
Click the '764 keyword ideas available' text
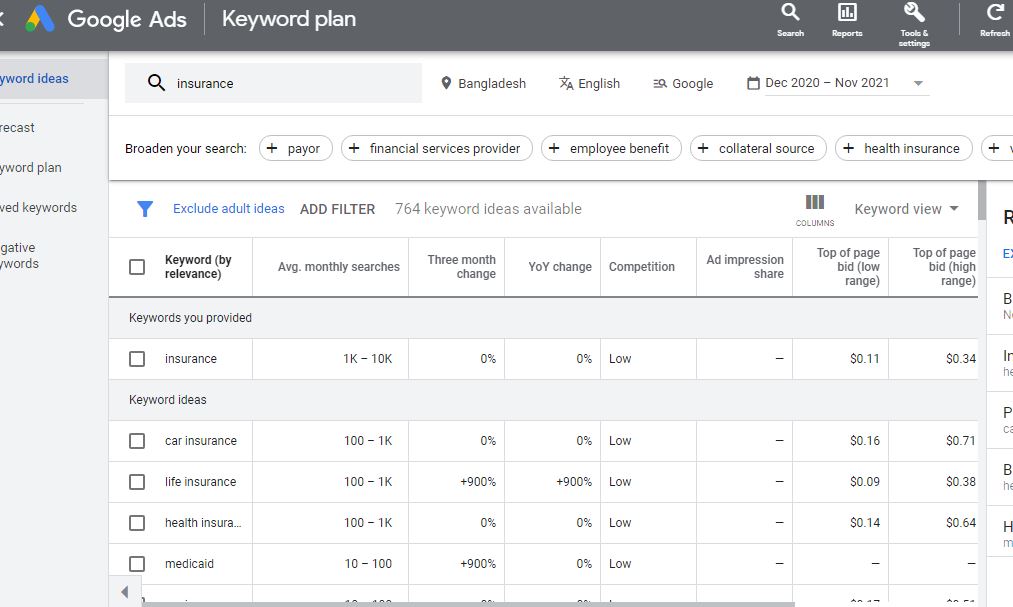click(488, 209)
